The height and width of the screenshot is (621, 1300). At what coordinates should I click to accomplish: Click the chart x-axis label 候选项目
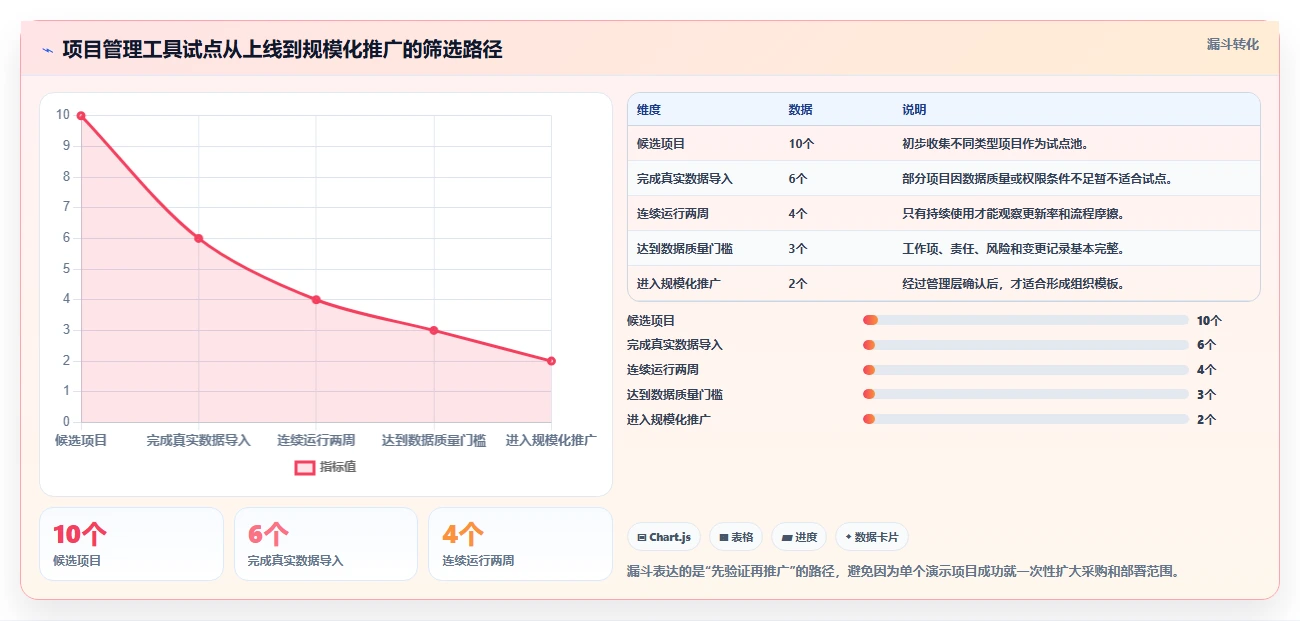pyautogui.click(x=81, y=440)
